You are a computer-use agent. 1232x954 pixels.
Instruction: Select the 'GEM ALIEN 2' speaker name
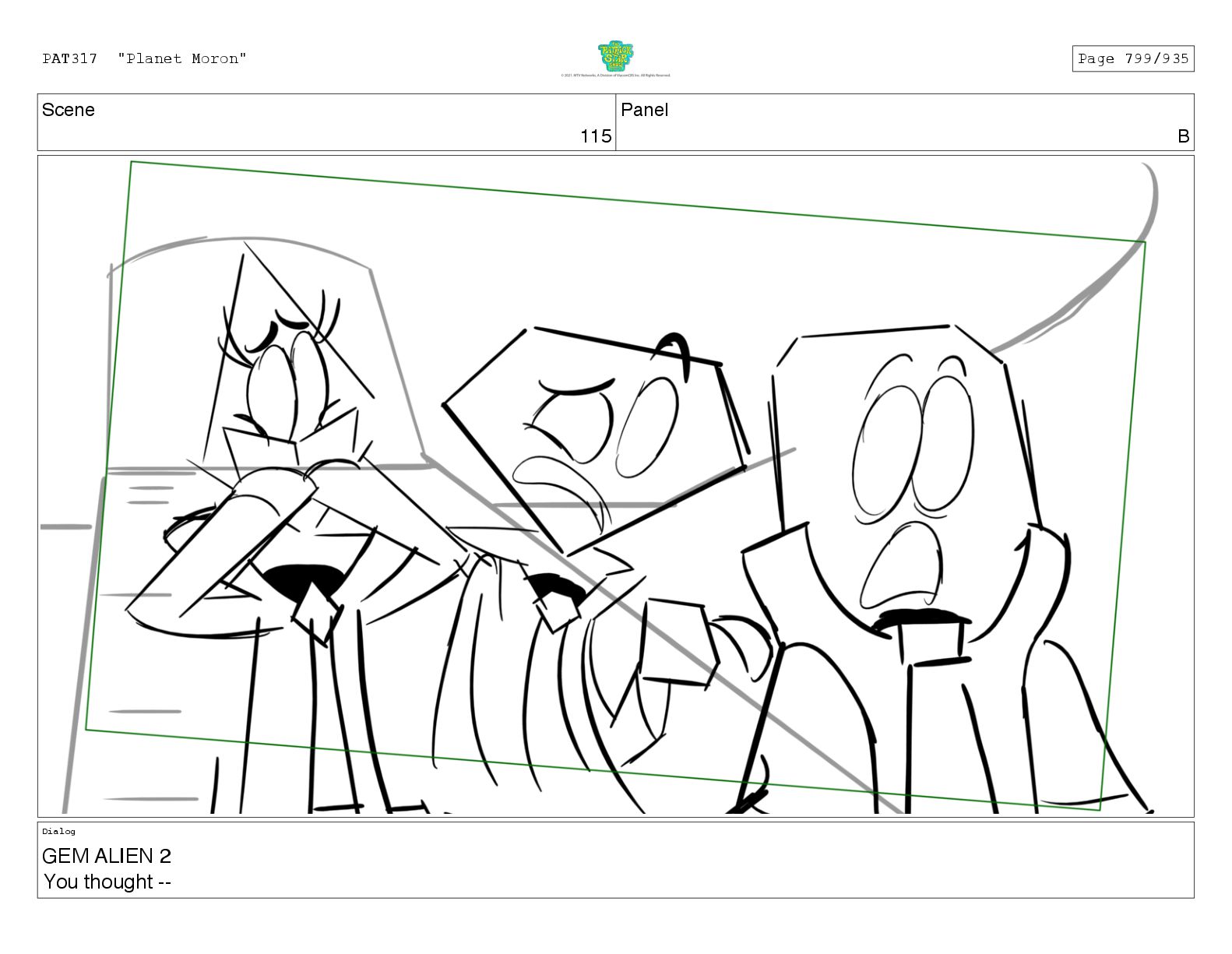click(x=107, y=856)
